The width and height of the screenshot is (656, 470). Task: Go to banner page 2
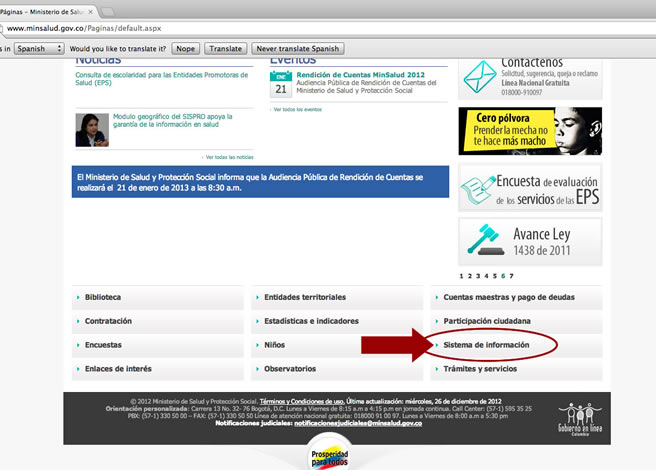tap(470, 276)
